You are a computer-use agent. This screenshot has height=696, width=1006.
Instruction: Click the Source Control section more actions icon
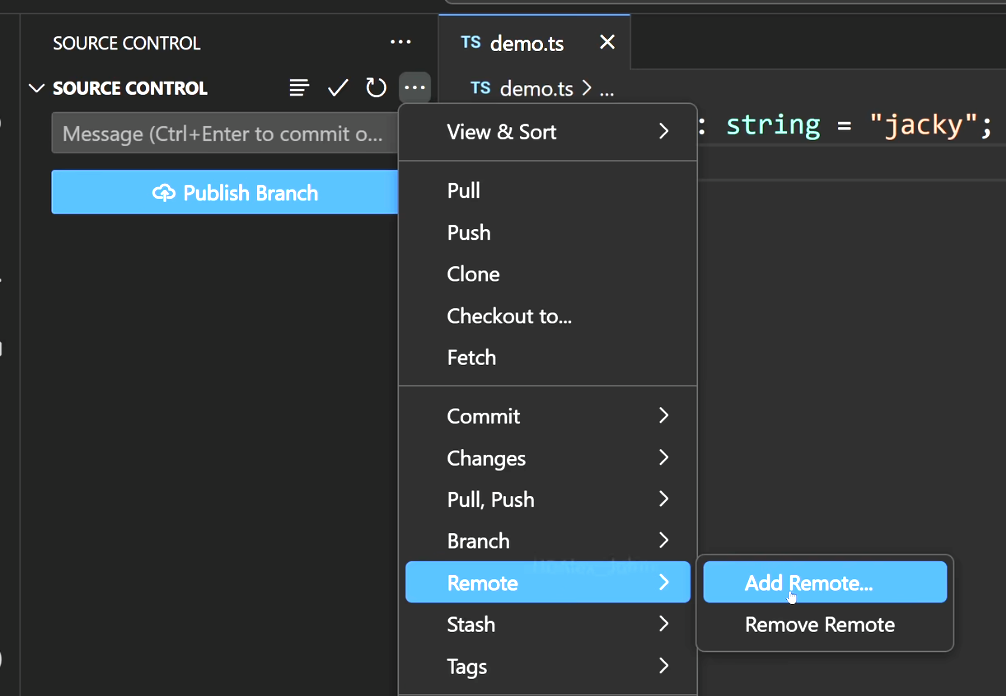[x=415, y=88]
